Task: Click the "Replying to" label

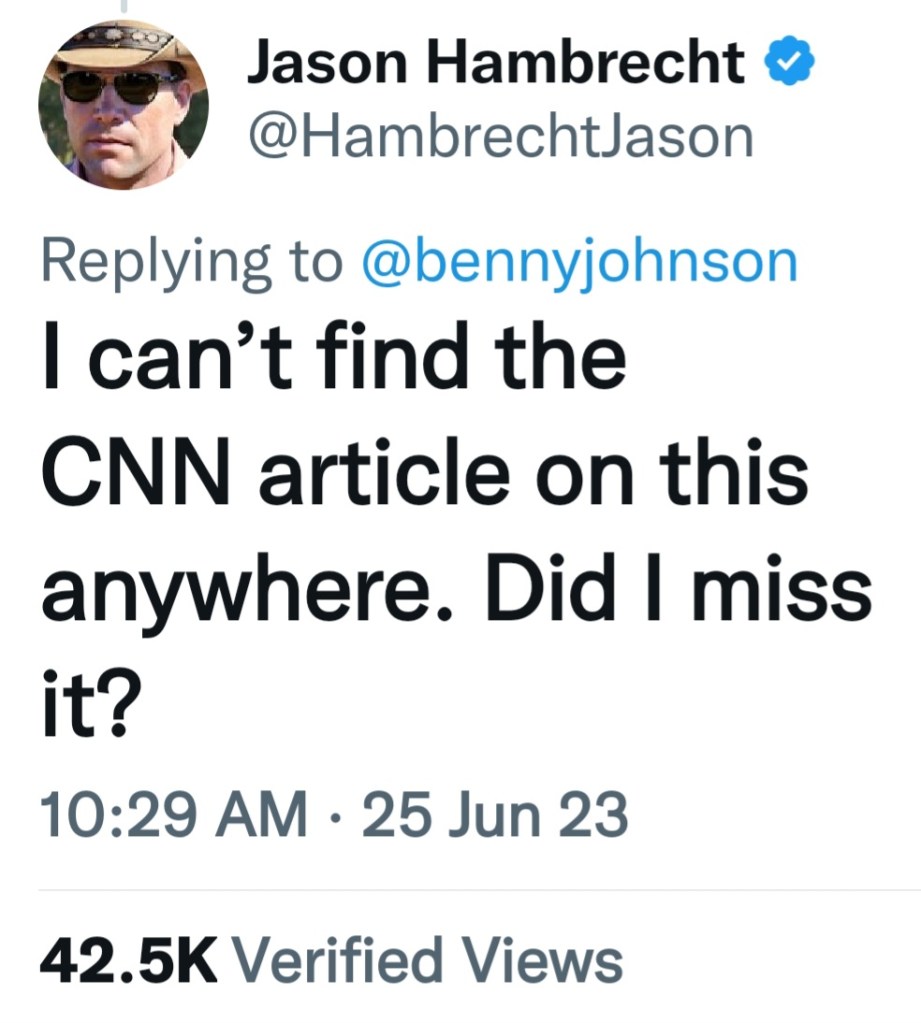Action: click(190, 262)
